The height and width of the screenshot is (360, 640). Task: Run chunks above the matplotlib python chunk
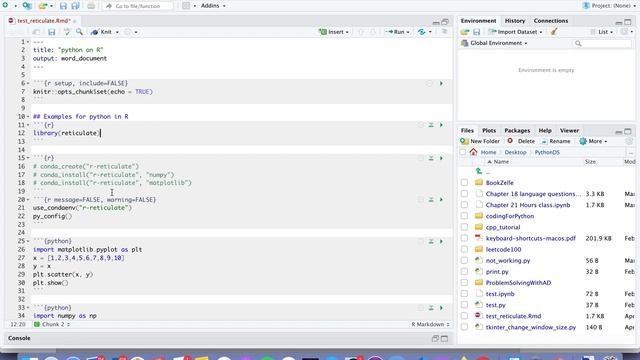pyautogui.click(x=431, y=241)
